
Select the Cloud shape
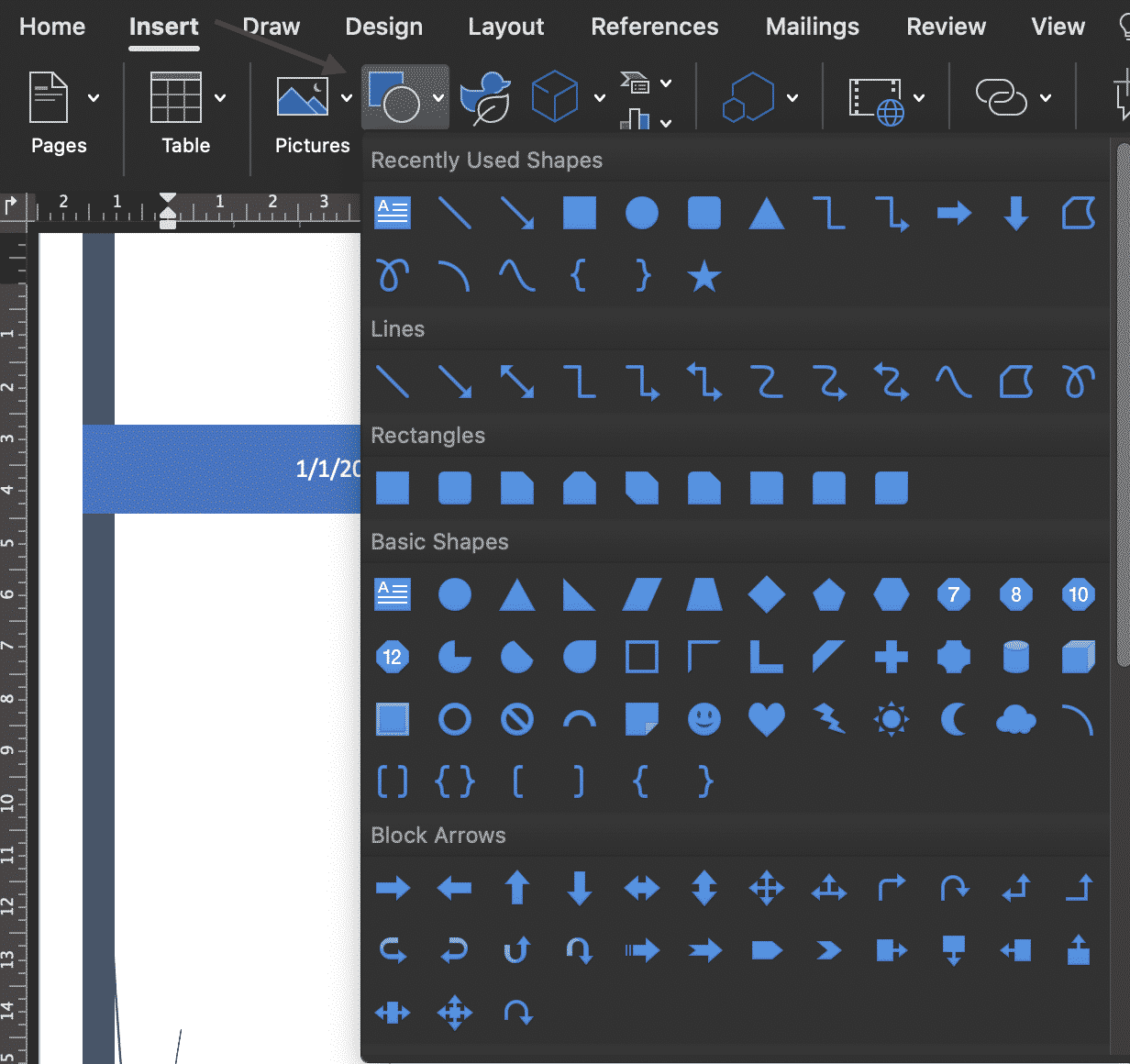(x=1015, y=720)
